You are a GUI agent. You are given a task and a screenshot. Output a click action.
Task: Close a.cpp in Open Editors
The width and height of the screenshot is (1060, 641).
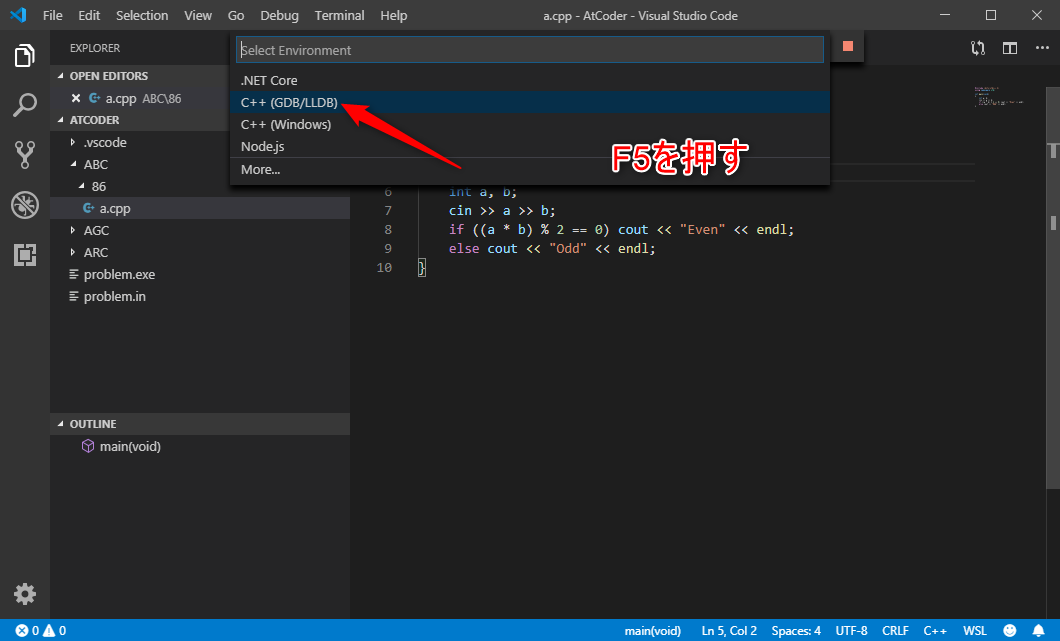click(x=76, y=99)
